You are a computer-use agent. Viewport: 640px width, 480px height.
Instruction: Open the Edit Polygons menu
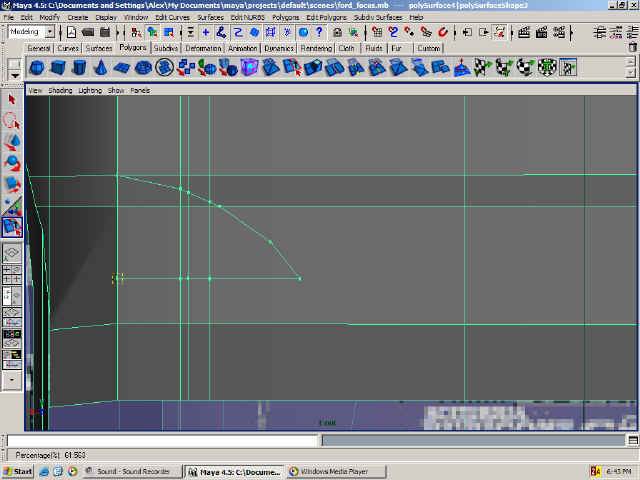pyautogui.click(x=325, y=17)
